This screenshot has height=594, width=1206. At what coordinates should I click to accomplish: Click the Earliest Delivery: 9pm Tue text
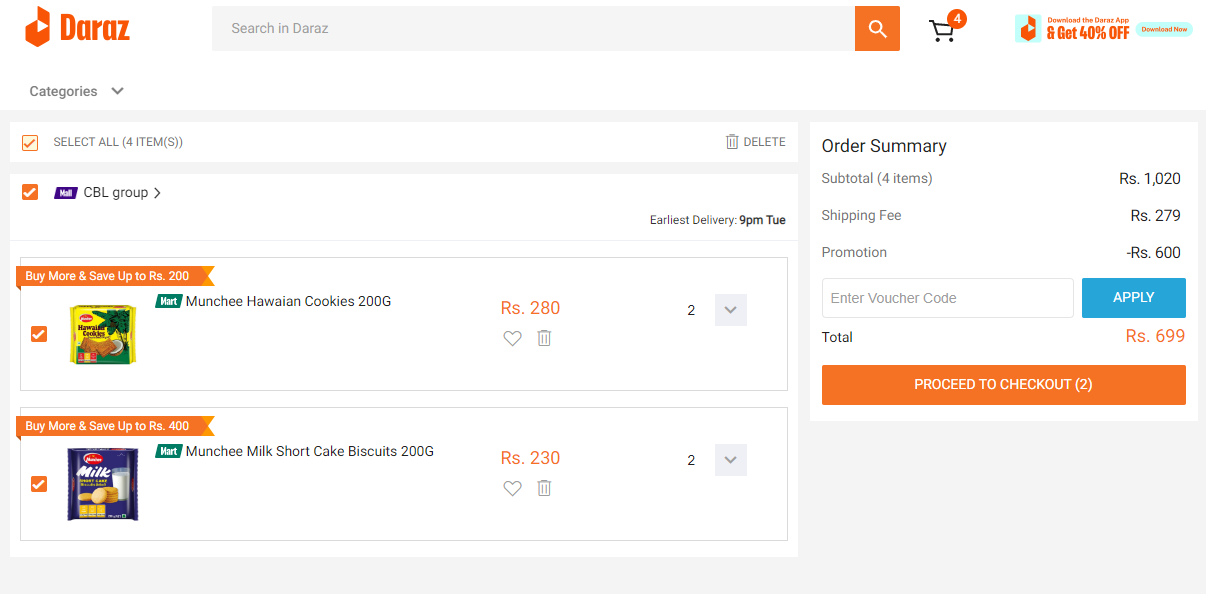(x=717, y=220)
